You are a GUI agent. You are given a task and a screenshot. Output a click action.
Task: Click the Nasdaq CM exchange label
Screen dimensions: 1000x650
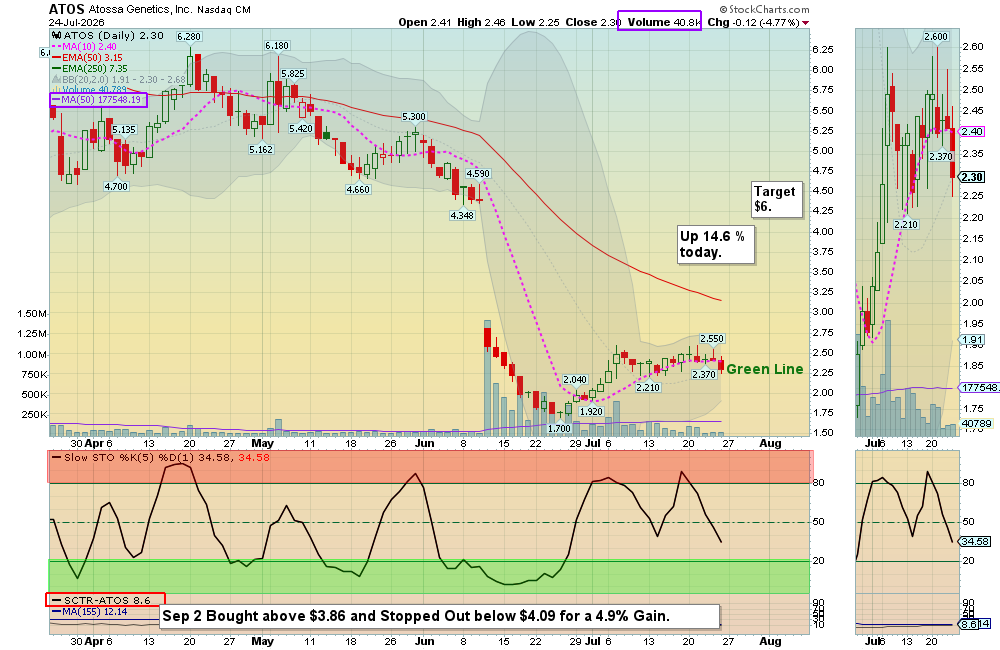224,10
